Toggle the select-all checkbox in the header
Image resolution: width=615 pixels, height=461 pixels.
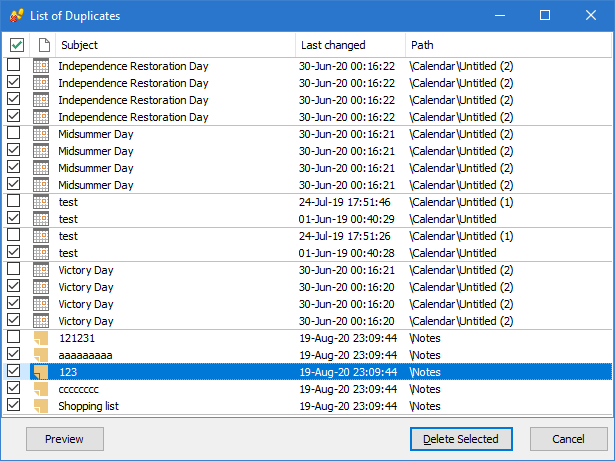click(16, 45)
